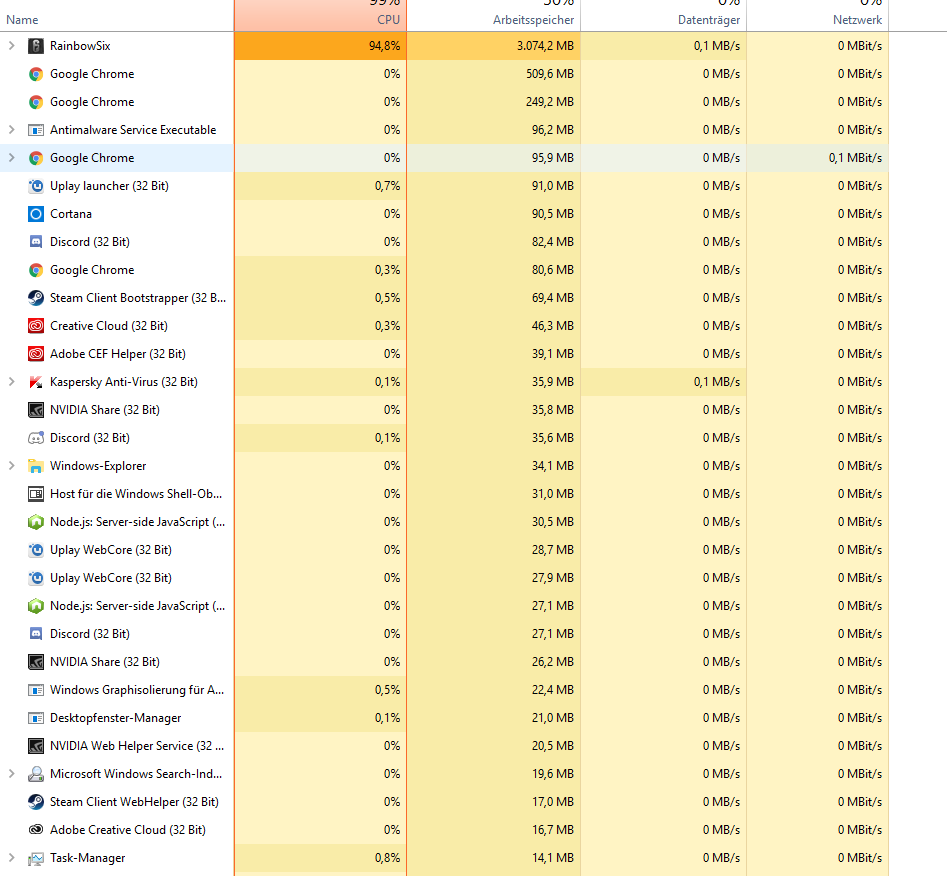
Task: Select the Windows Graphisolierung 22,4 MB cell
Action: (493, 690)
